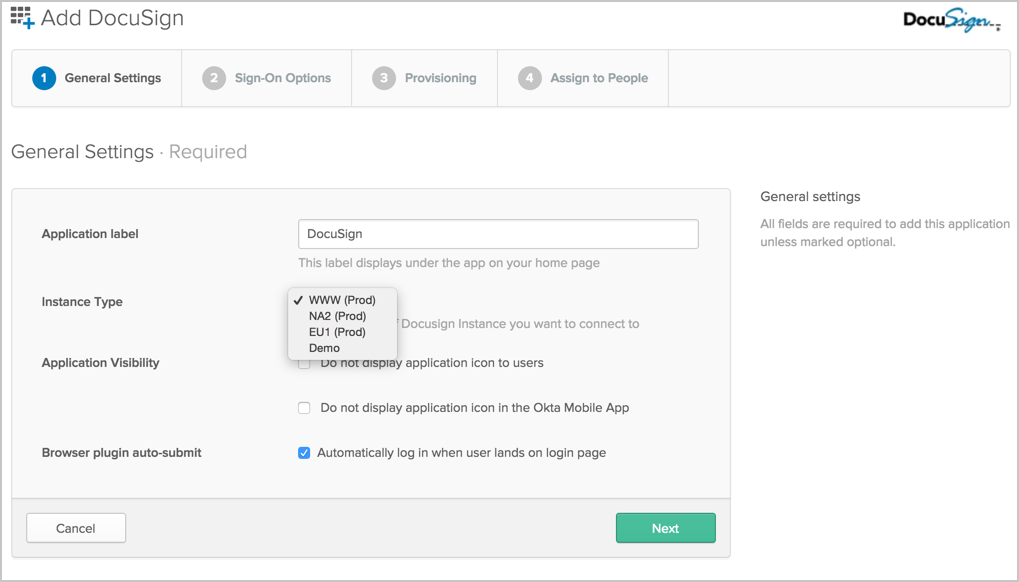Enable 'Do not display application icon to users'
The image size is (1019, 582).
[x=304, y=364]
